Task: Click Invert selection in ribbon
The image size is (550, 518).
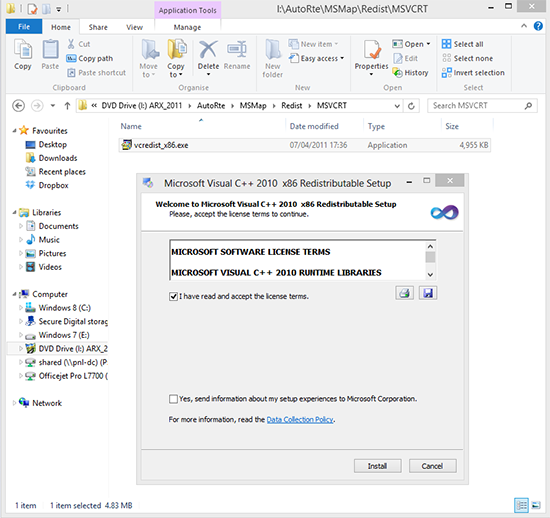Action: point(473,73)
